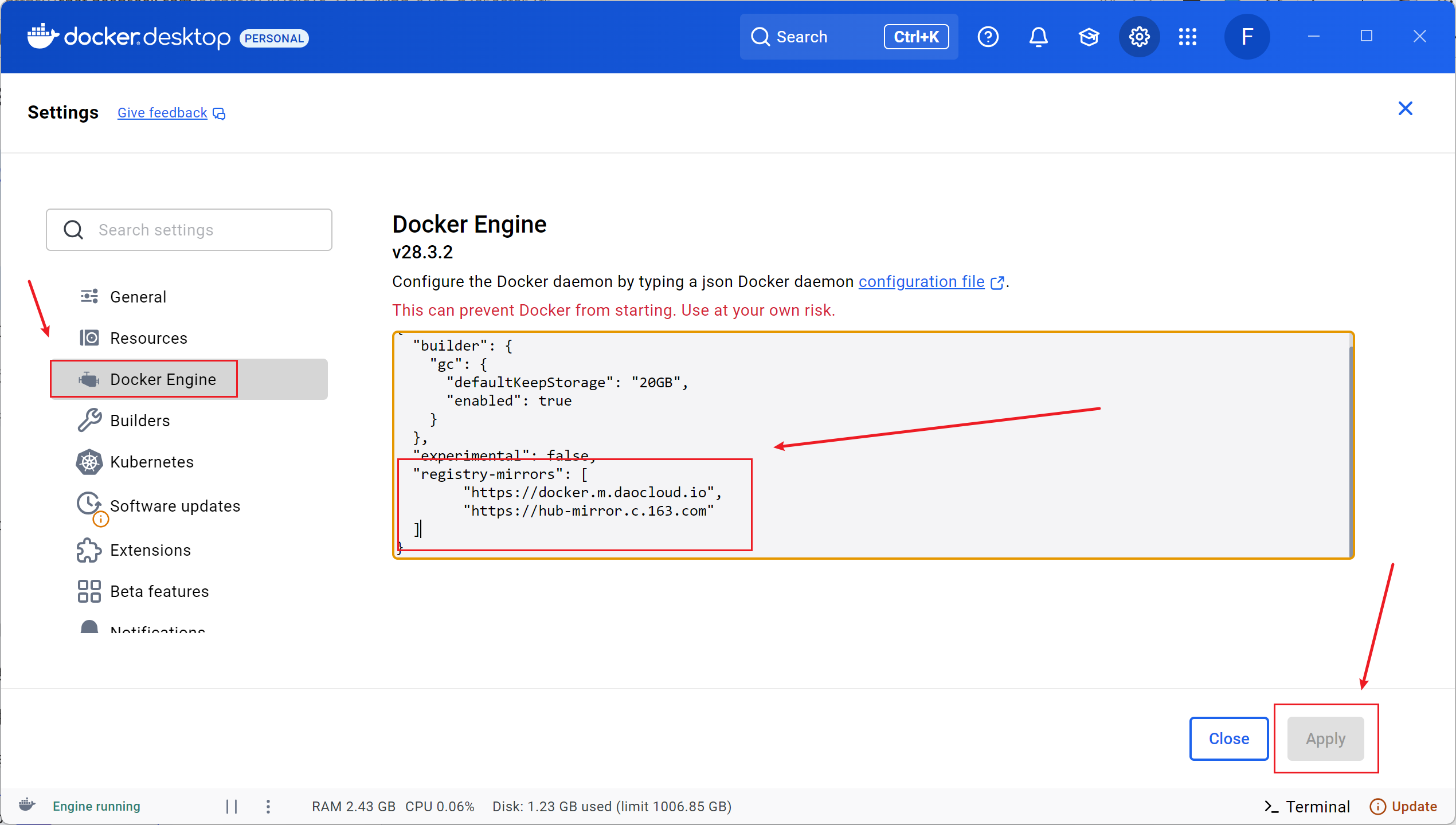1456x825 pixels.
Task: Click the Ctrl+K shortcut badge
Action: (x=916, y=37)
